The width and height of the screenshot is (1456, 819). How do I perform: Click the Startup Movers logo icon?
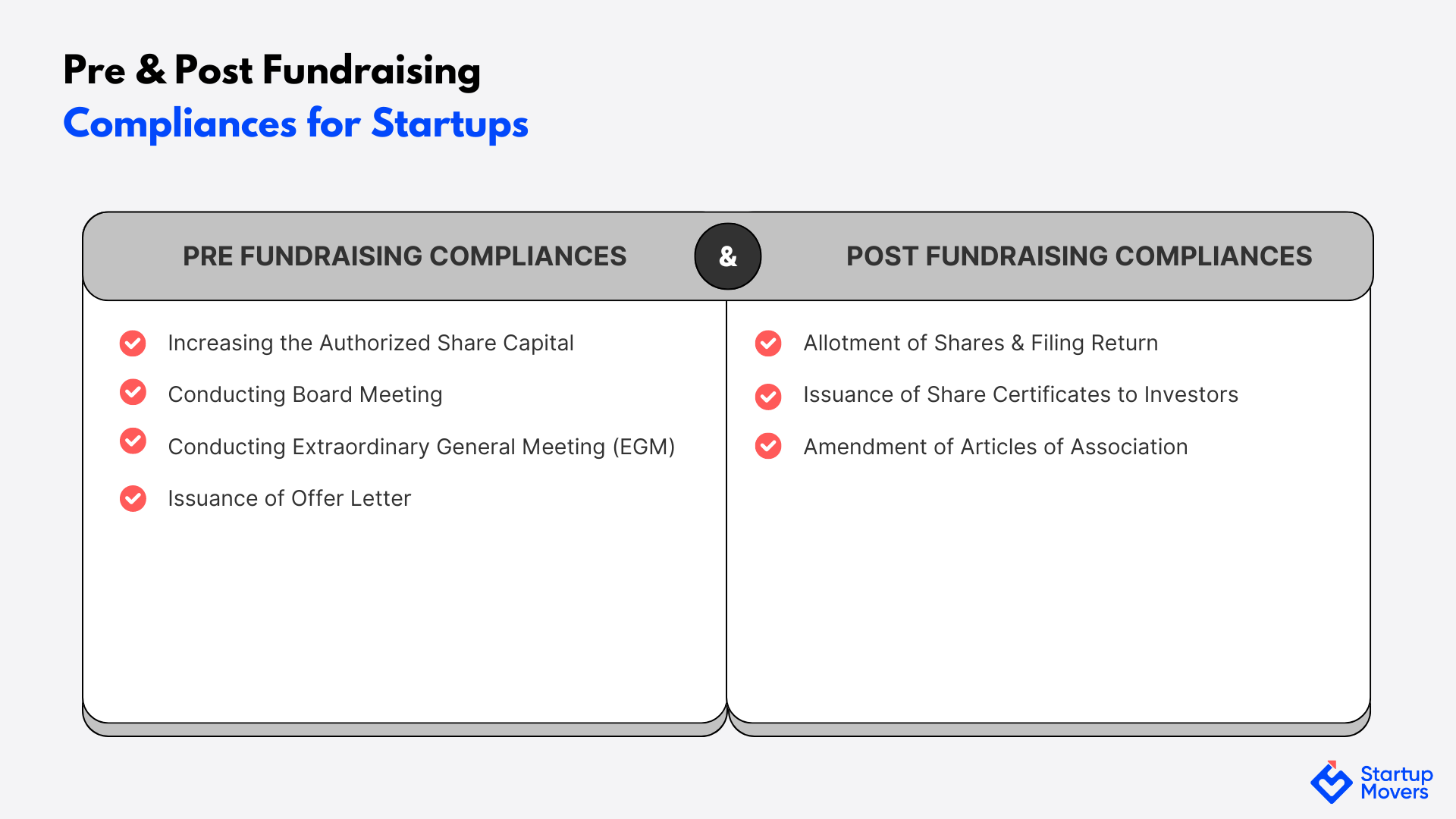[1332, 782]
